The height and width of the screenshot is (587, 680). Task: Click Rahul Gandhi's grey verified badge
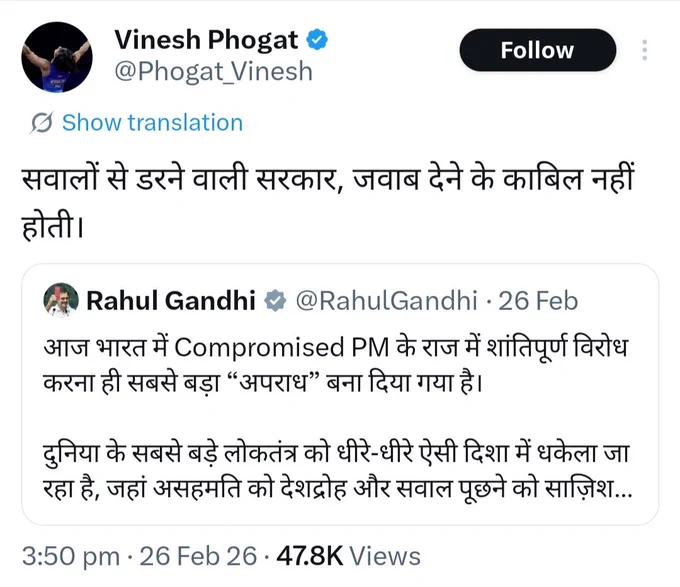click(x=276, y=301)
